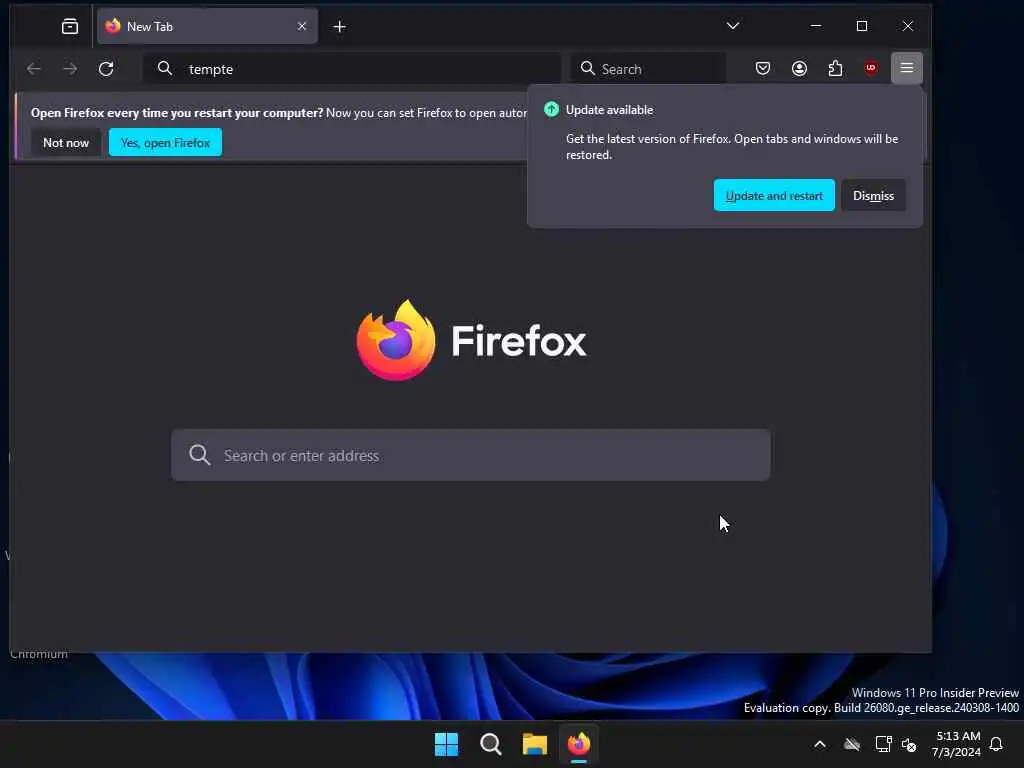Click Not now in startup prompt
This screenshot has width=1024, height=768.
[66, 142]
